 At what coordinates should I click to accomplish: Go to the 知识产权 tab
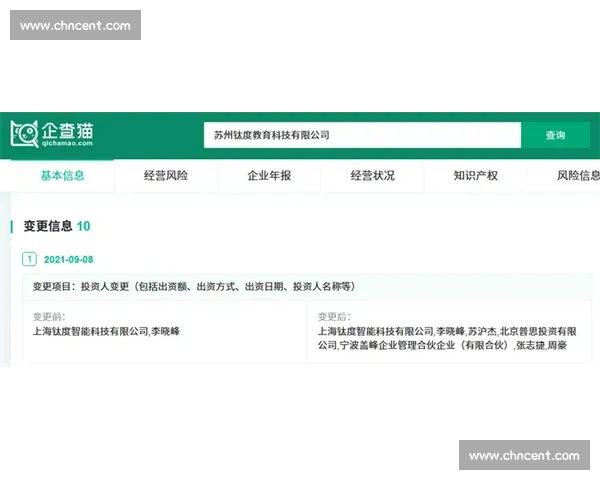point(476,176)
